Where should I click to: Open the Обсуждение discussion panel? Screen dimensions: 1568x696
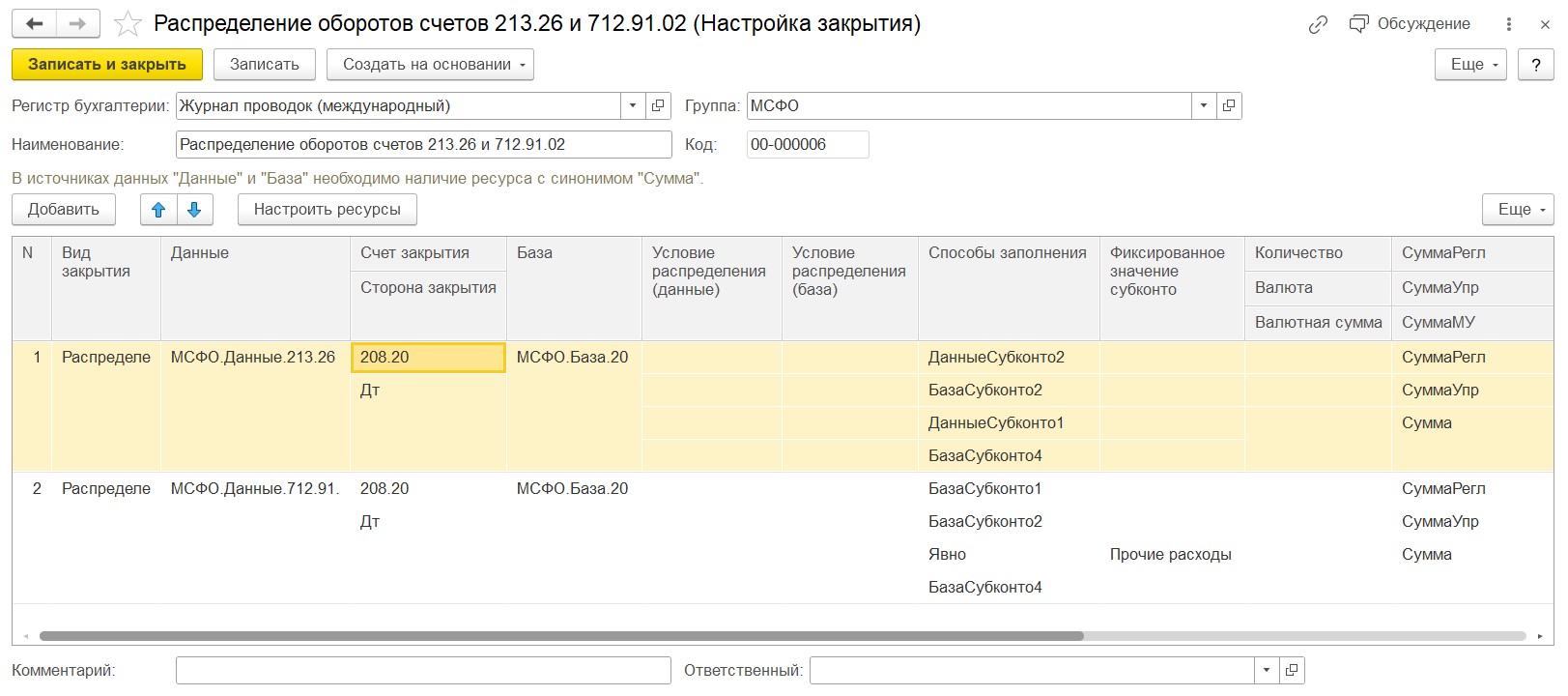tap(1410, 24)
